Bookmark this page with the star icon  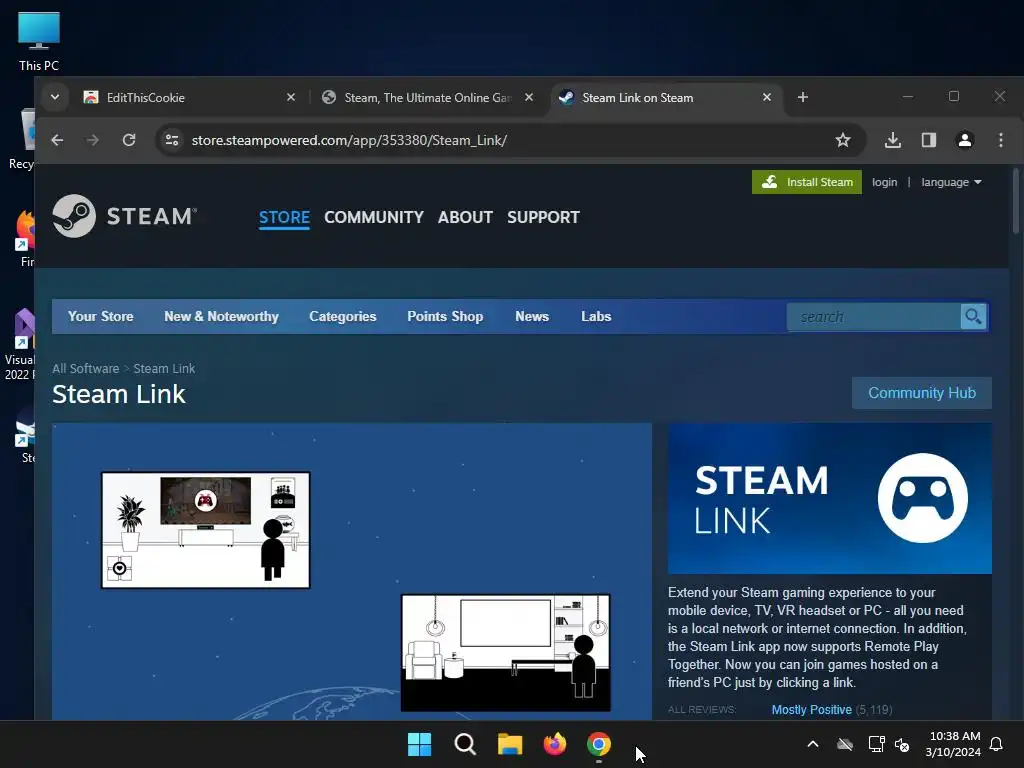tap(842, 140)
